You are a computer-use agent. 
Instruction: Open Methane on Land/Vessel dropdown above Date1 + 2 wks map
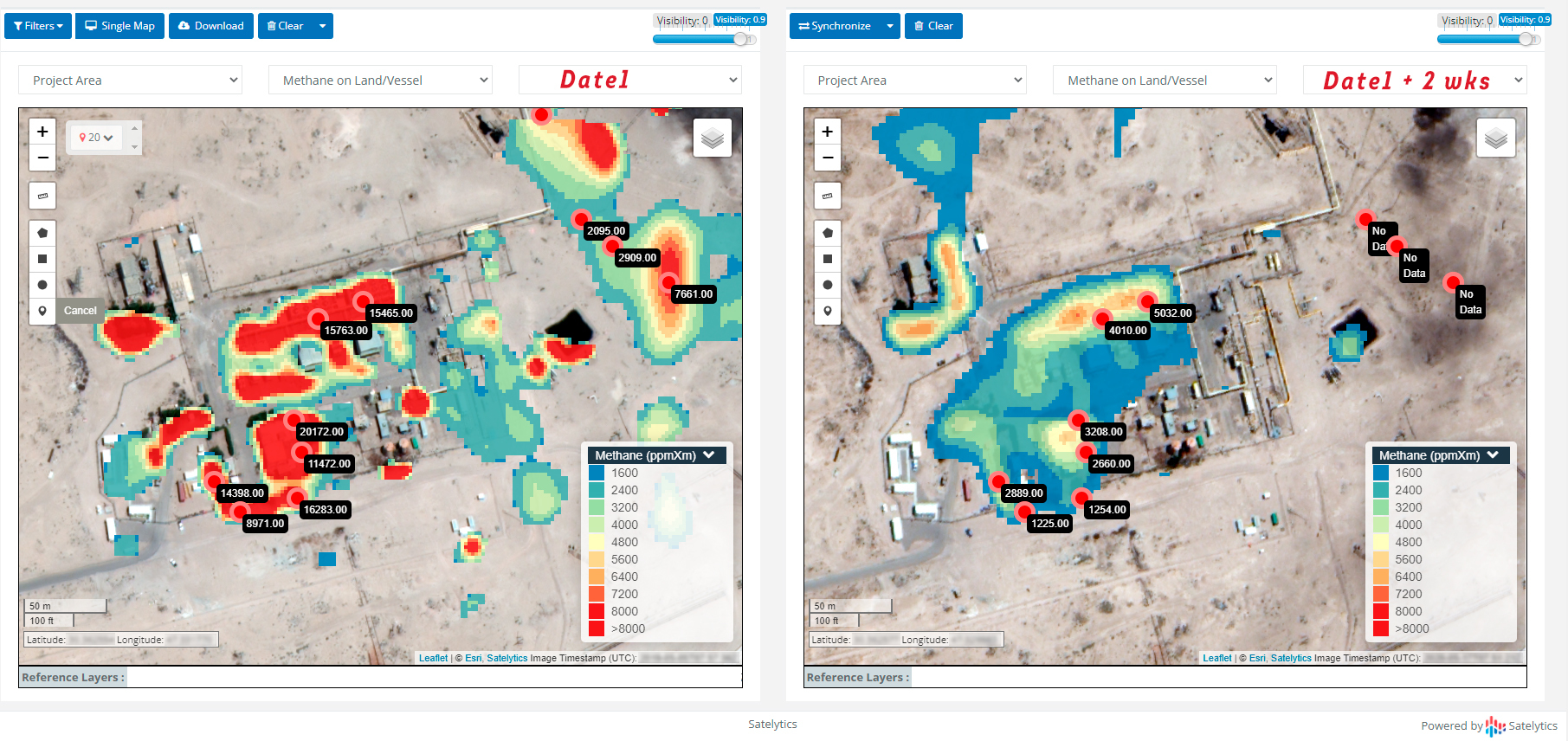tap(1165, 81)
